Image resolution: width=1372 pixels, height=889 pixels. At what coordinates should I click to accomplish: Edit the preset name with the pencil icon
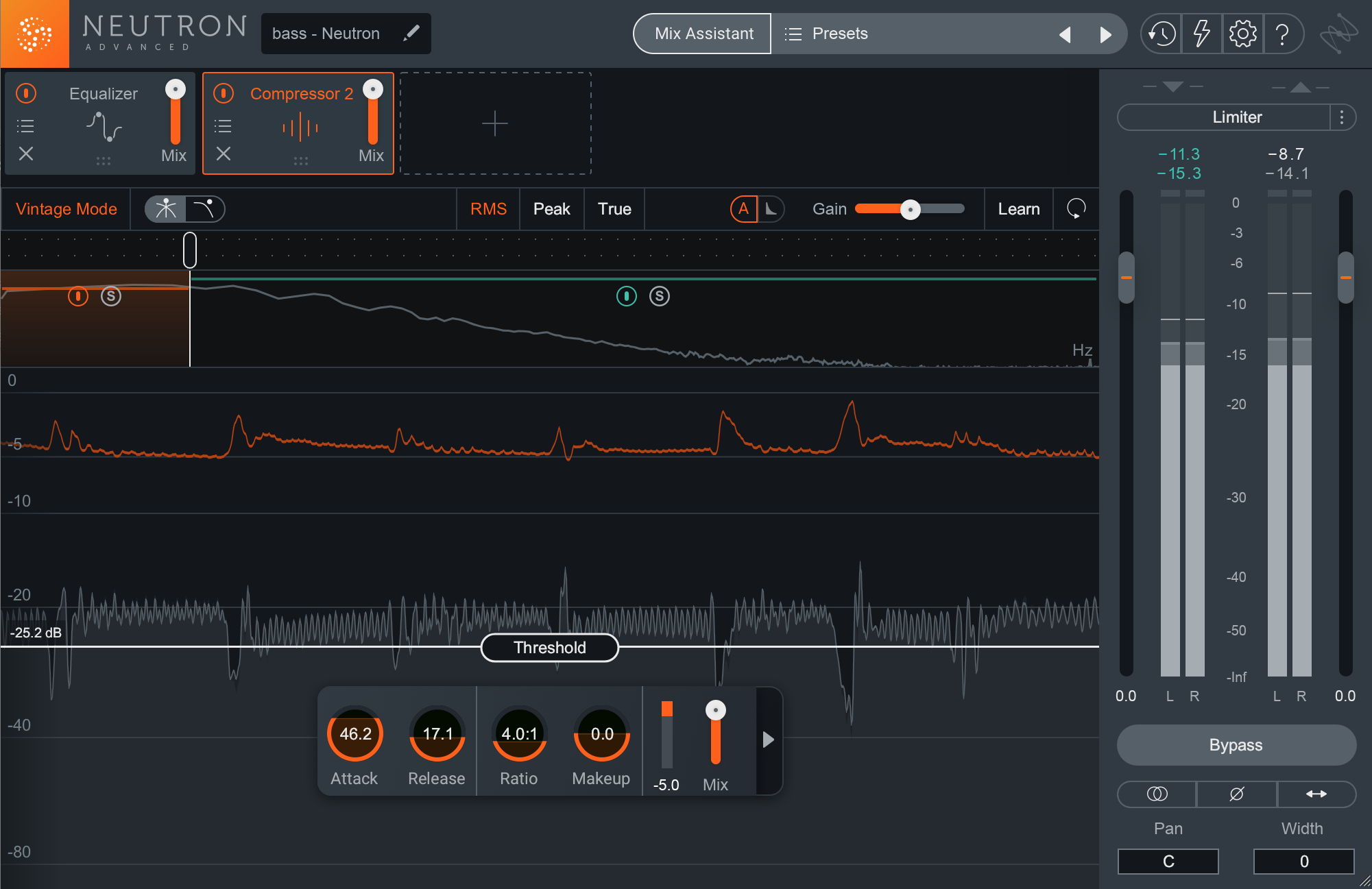coord(411,33)
